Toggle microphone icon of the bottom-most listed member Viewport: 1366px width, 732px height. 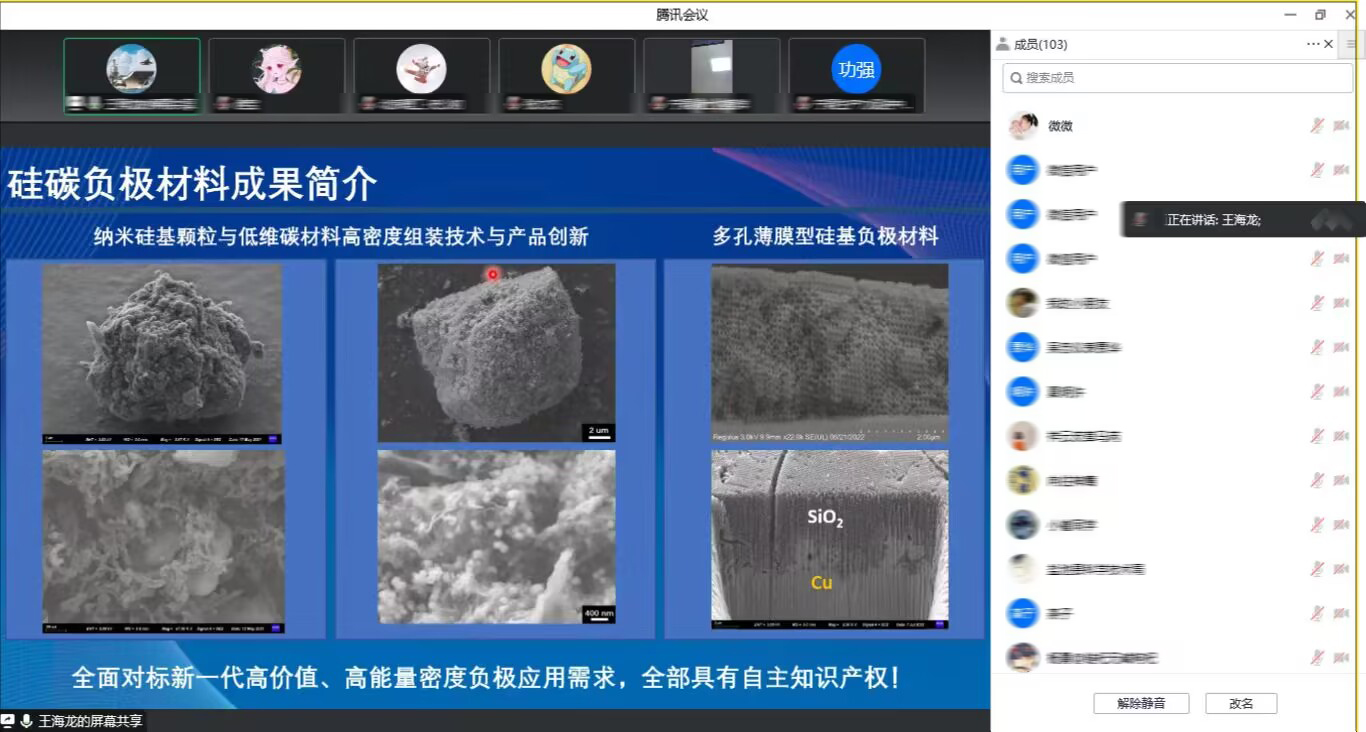coord(1318,657)
